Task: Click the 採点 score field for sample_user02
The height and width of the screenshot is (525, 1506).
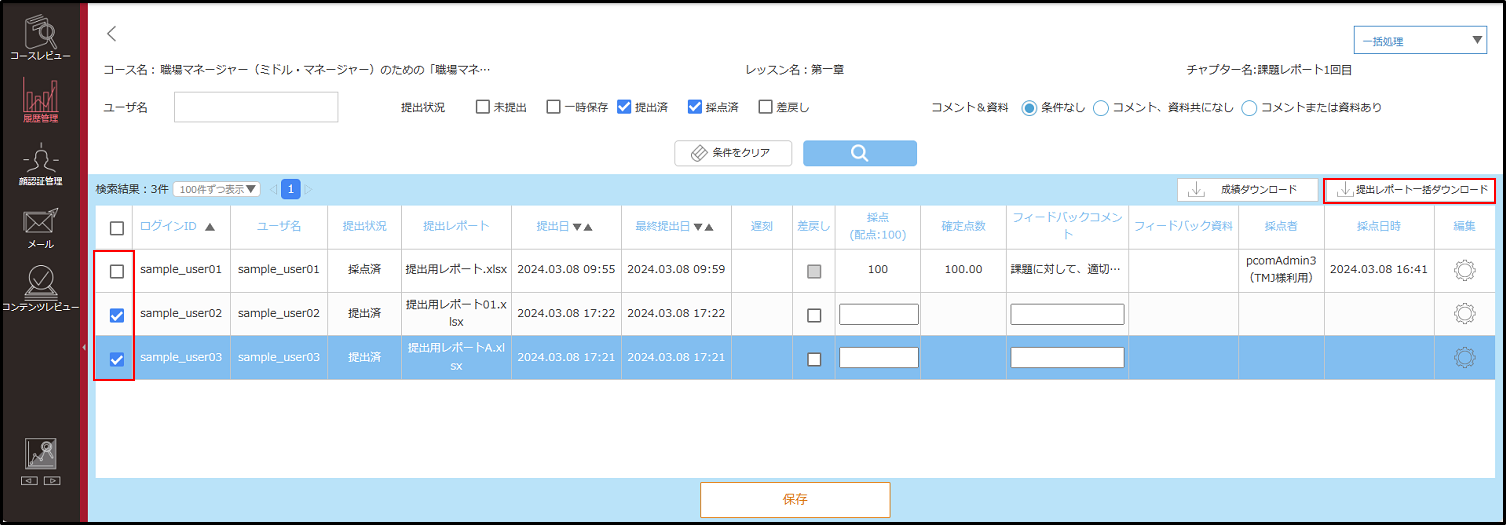Action: pos(879,314)
